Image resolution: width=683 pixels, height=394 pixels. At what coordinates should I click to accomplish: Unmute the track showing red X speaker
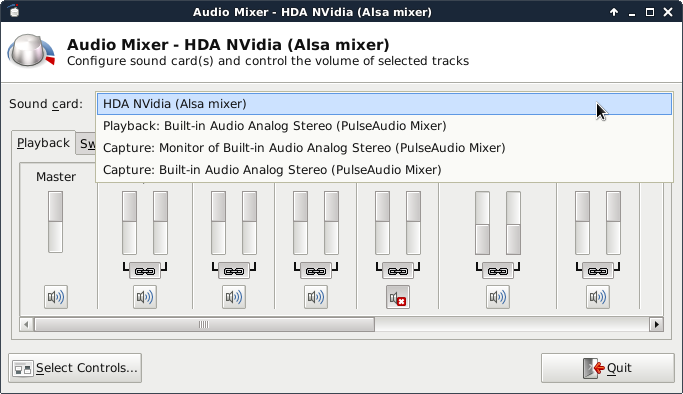pos(398,297)
